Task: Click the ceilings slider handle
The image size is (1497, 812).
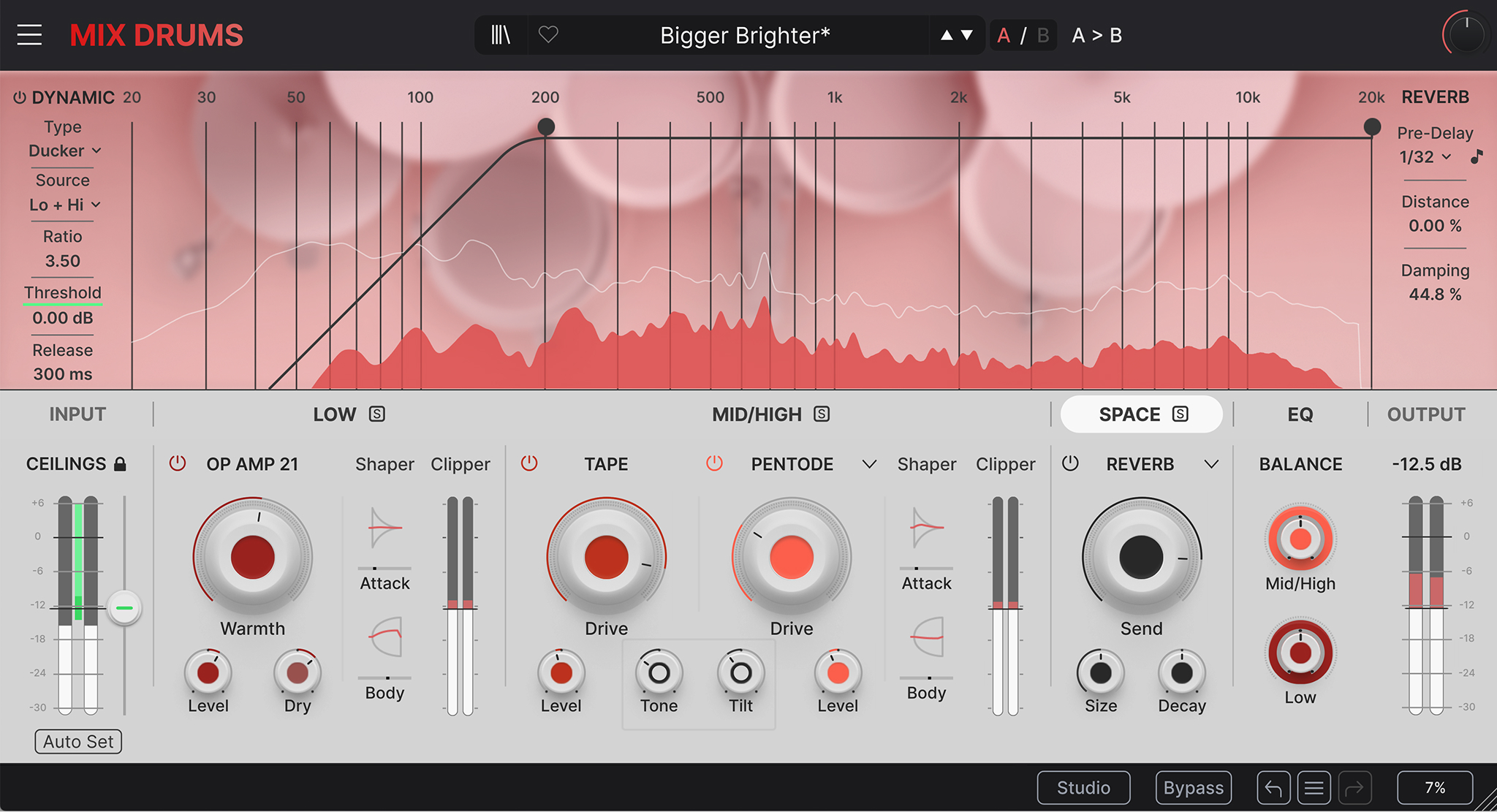Action: coord(124,608)
